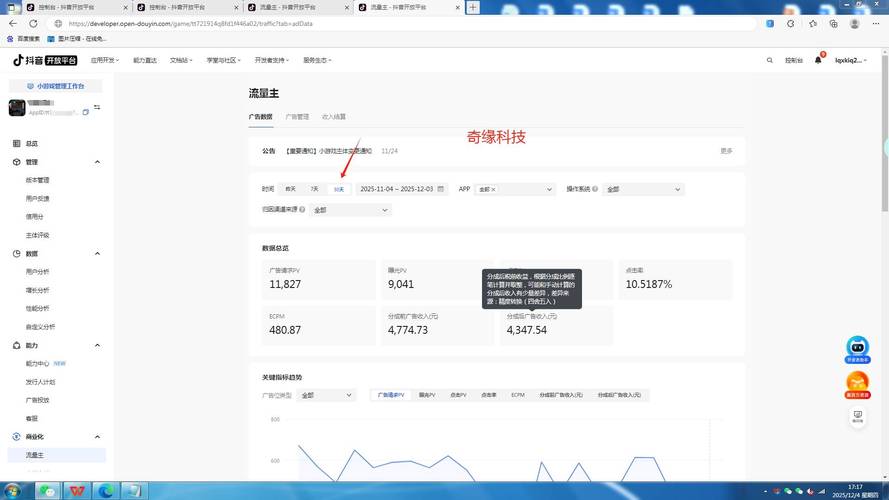Switch to the 收入结算 tab

[333, 117]
